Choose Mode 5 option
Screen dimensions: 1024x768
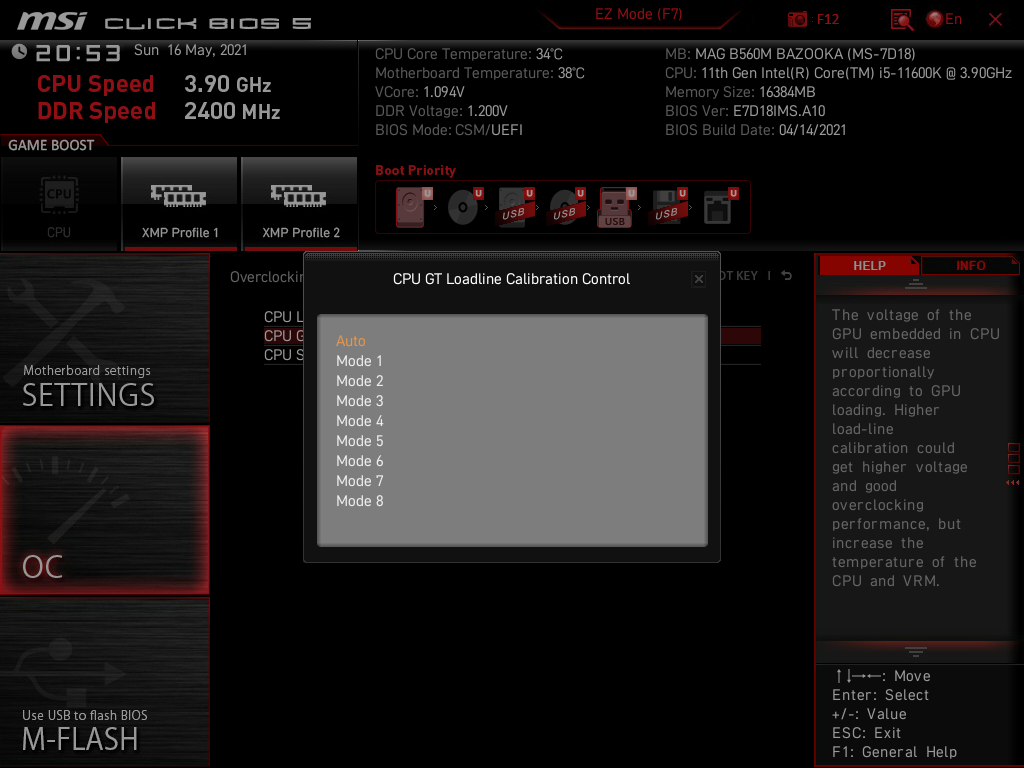point(359,441)
